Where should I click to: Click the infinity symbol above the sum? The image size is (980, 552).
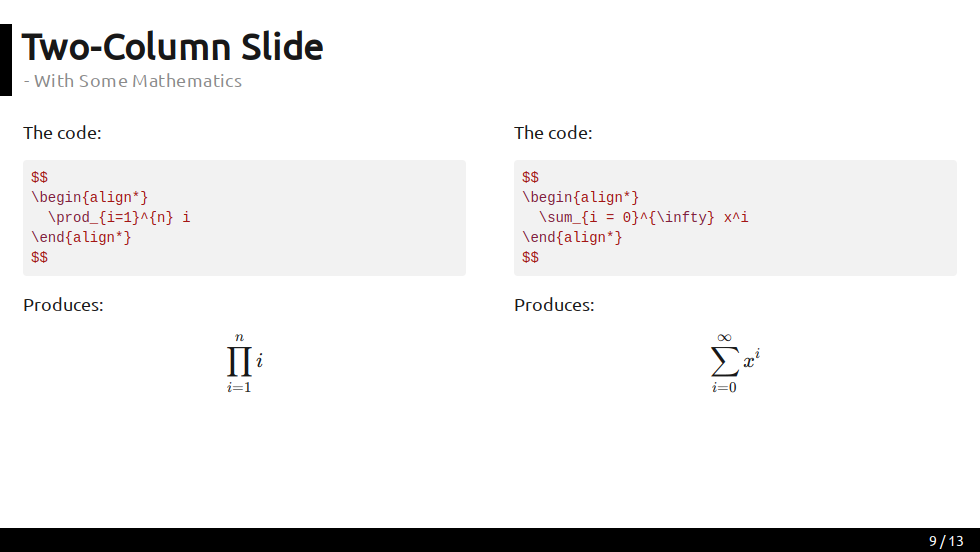[x=724, y=338]
